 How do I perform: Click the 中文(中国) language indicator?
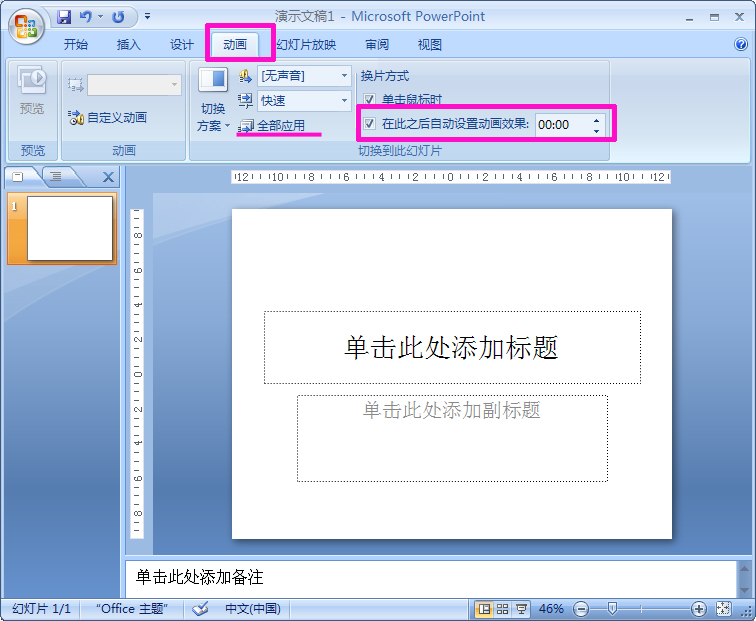[x=253, y=609]
